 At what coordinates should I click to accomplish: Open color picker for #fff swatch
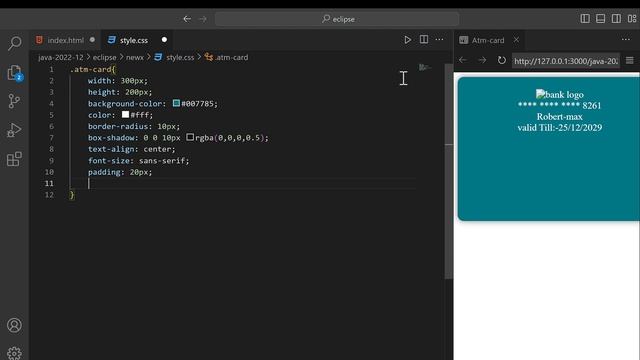point(125,115)
